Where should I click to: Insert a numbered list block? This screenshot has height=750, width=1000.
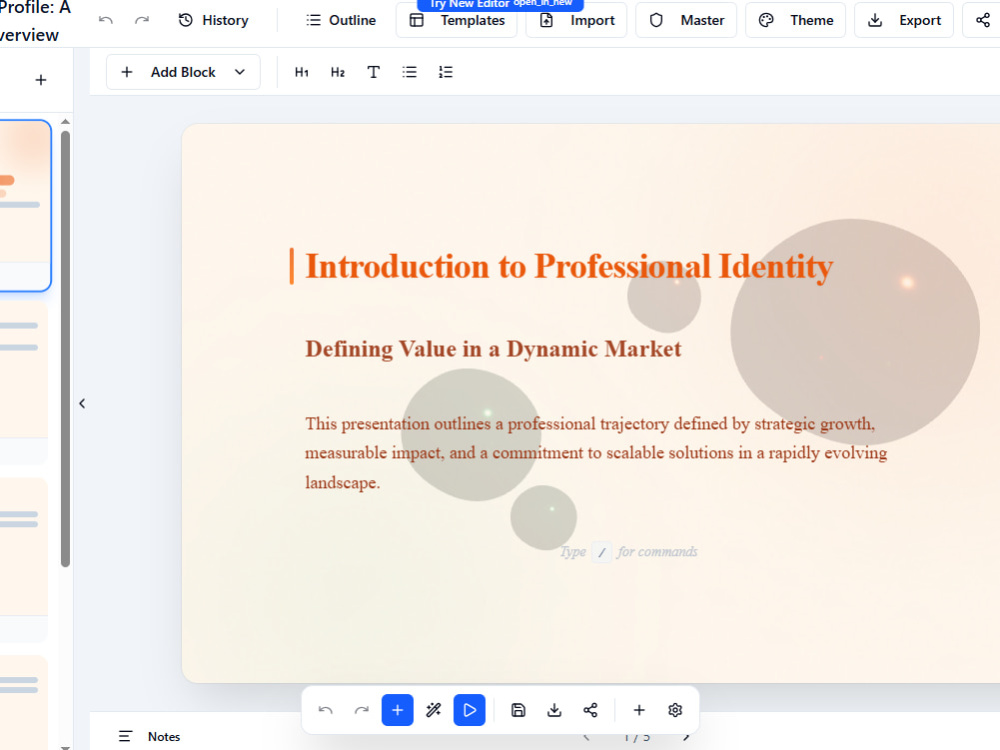point(445,72)
